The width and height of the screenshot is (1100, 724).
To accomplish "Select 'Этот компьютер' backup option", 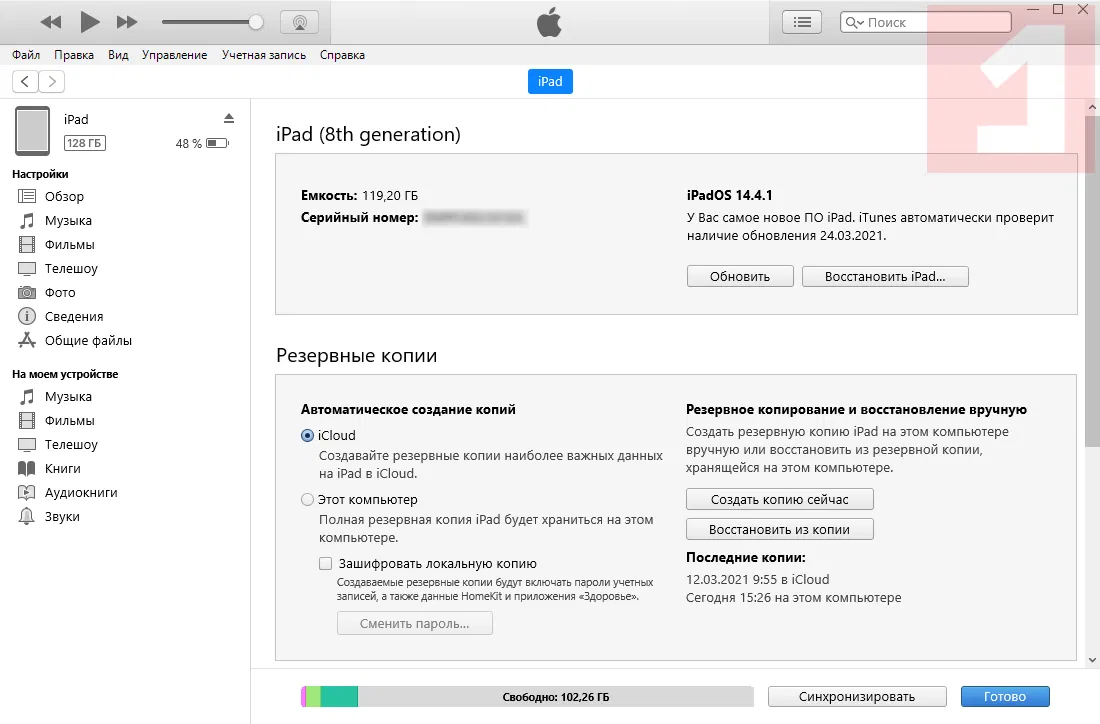I will point(308,500).
